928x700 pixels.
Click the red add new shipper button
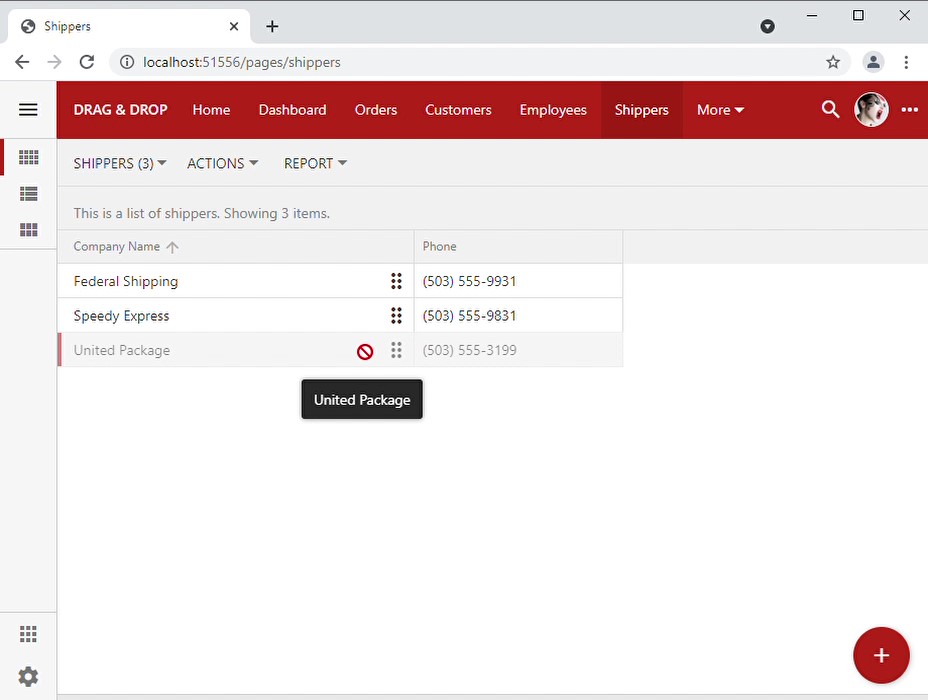tap(880, 655)
